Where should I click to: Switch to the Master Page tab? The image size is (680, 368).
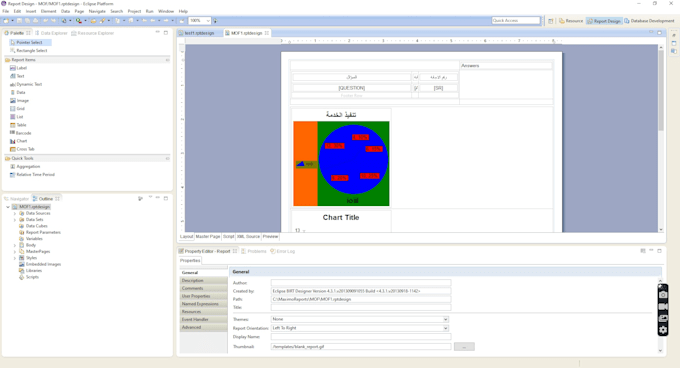208,237
